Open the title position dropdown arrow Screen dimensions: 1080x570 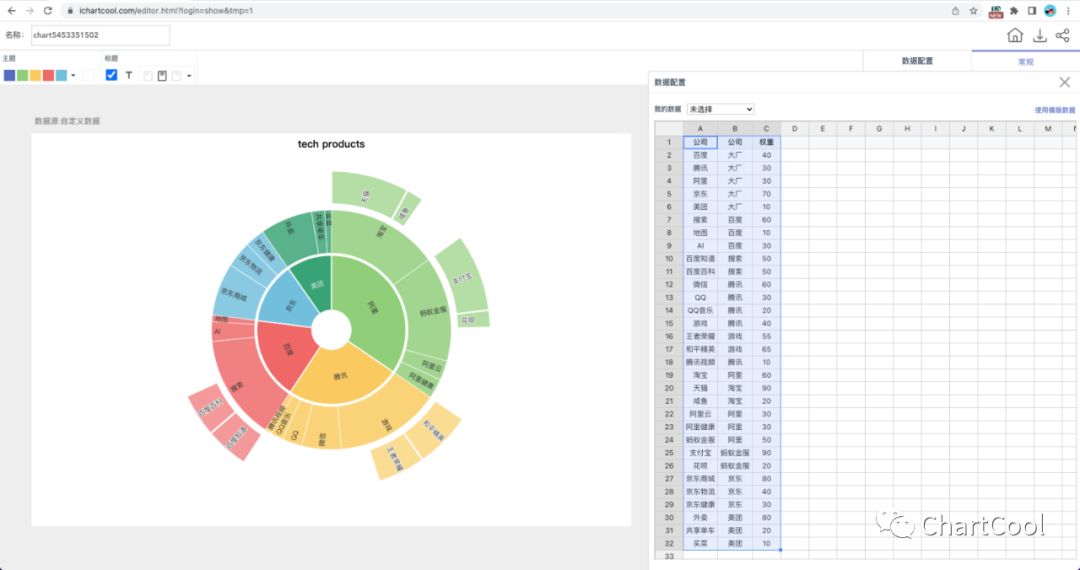tap(189, 76)
